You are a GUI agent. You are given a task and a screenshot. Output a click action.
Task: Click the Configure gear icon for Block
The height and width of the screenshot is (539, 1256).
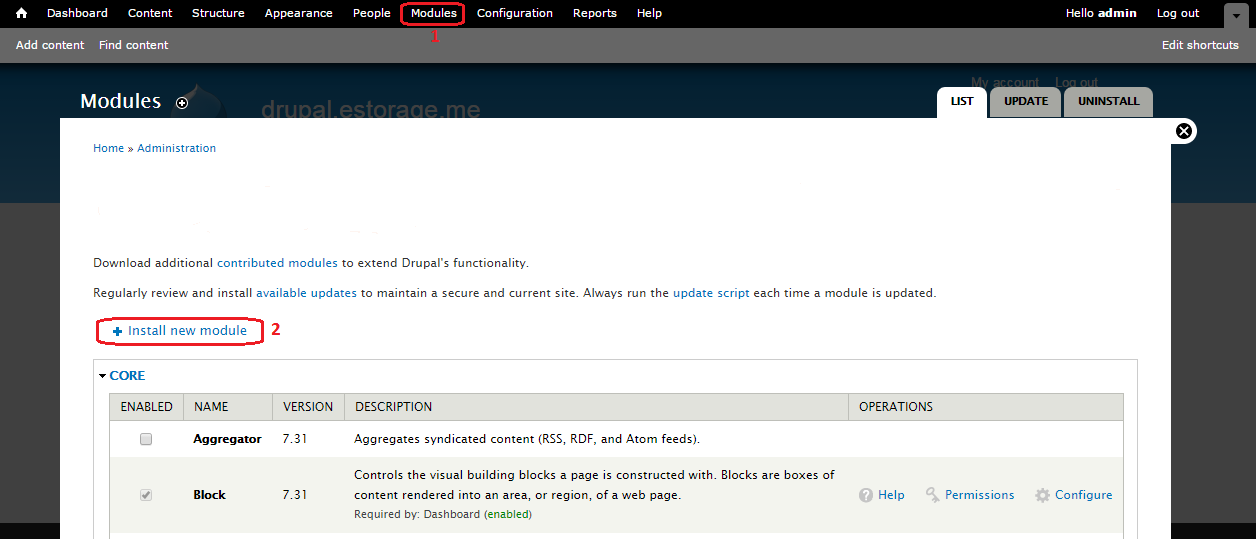(1043, 495)
